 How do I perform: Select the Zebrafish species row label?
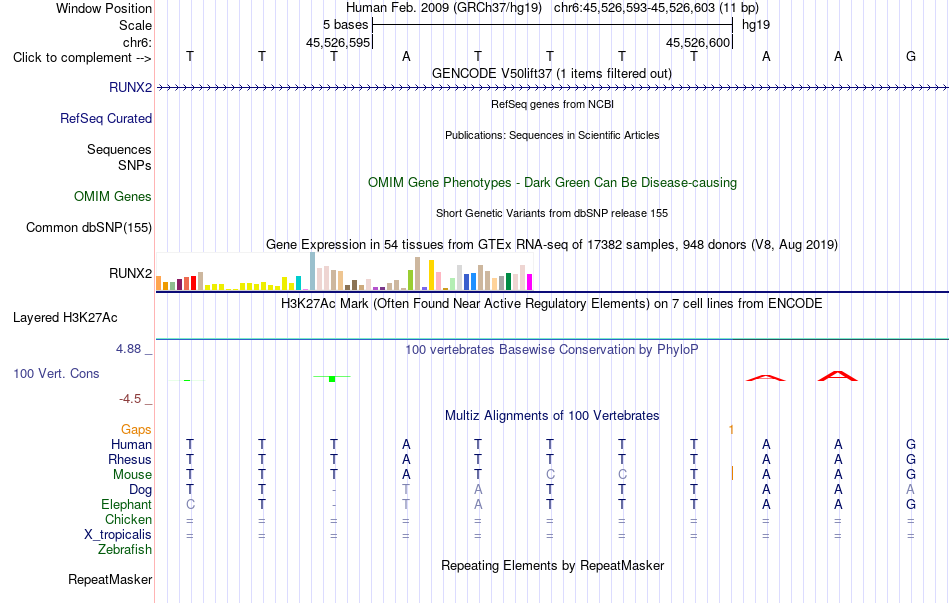tap(125, 550)
